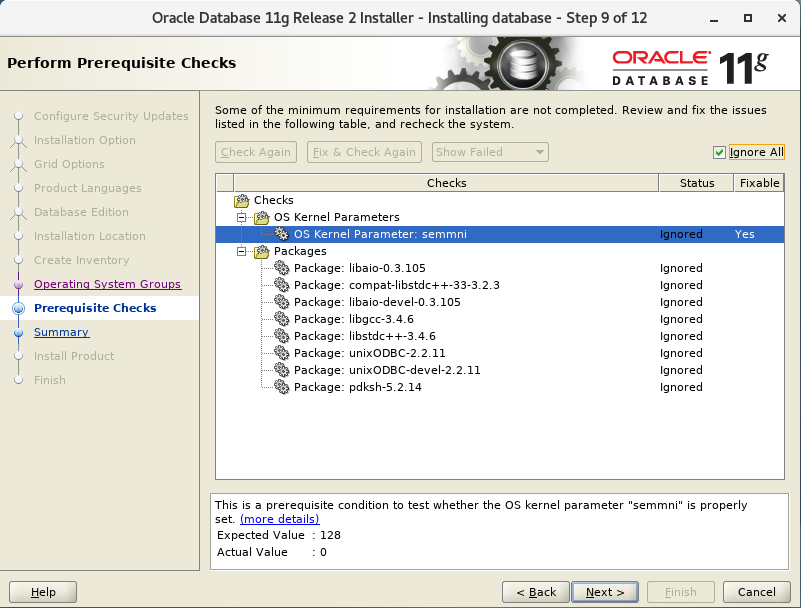Click gear icon for pdksh-5.2.14 package
This screenshot has width=801, height=608.
point(281,387)
